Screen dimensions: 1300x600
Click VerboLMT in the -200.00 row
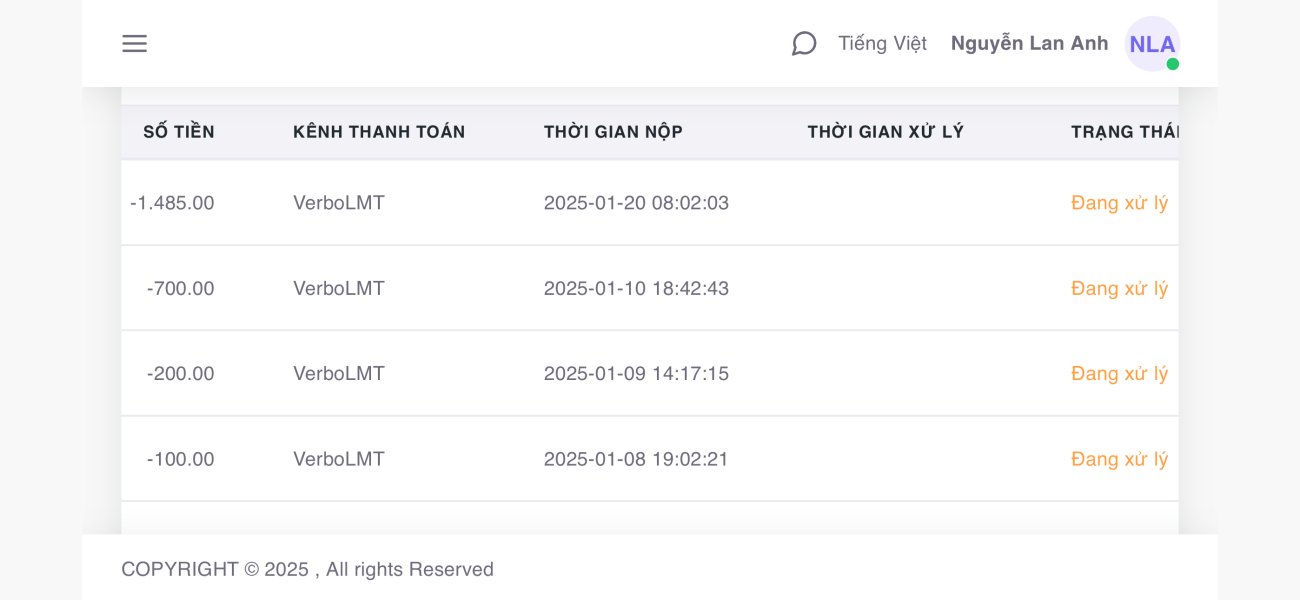339,374
